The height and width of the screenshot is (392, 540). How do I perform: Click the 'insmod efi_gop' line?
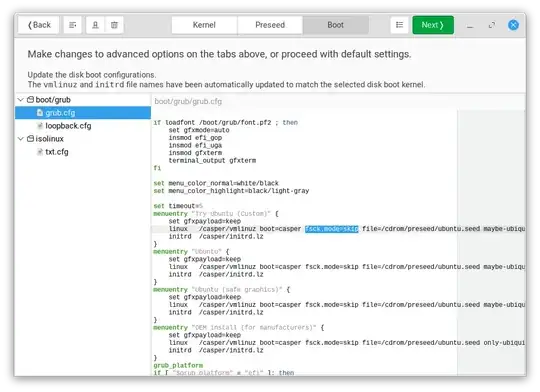click(x=195, y=138)
